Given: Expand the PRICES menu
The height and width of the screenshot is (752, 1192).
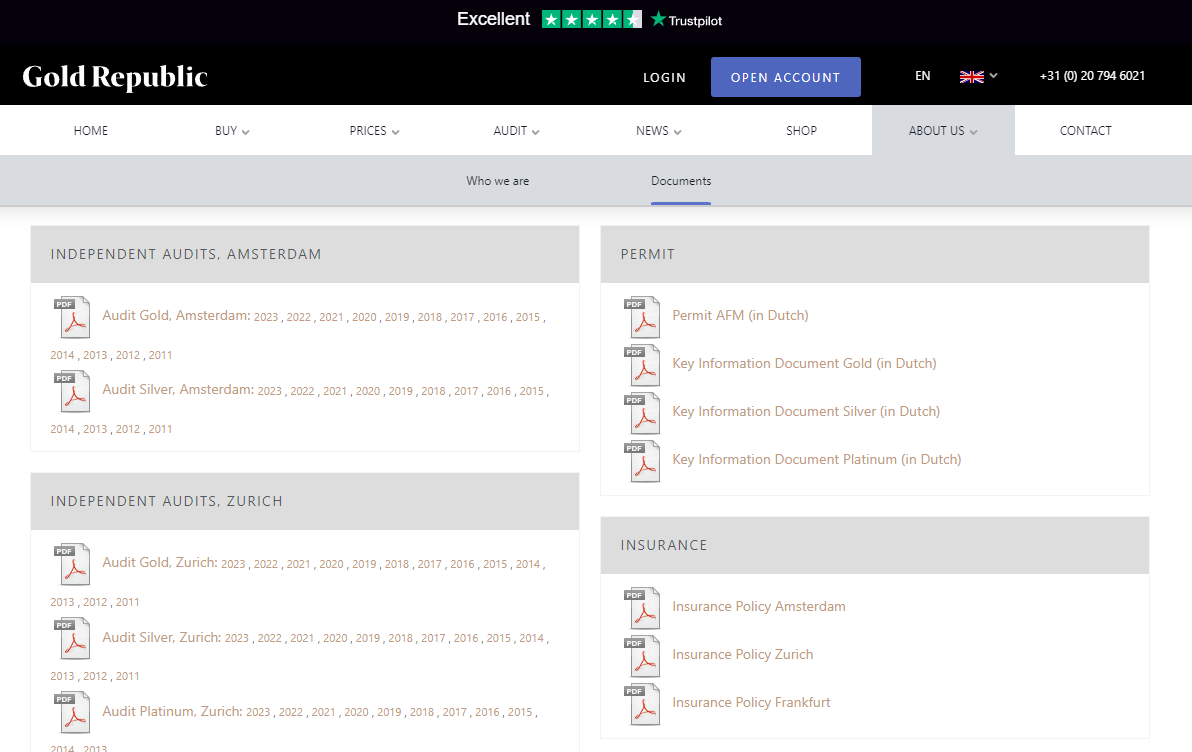Looking at the screenshot, I should (x=374, y=131).
